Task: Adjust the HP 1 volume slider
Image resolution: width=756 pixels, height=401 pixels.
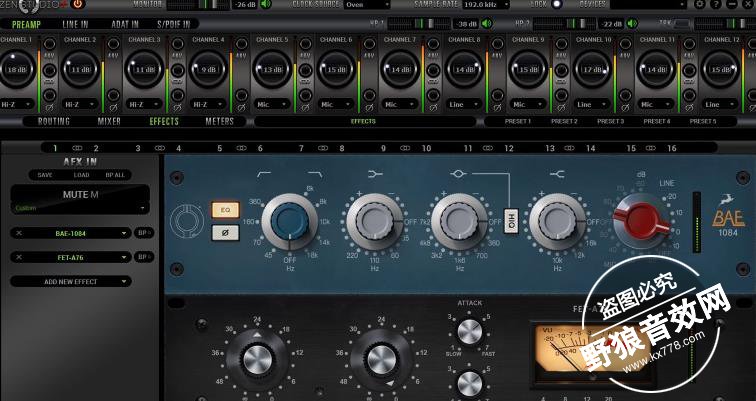Action: click(418, 23)
